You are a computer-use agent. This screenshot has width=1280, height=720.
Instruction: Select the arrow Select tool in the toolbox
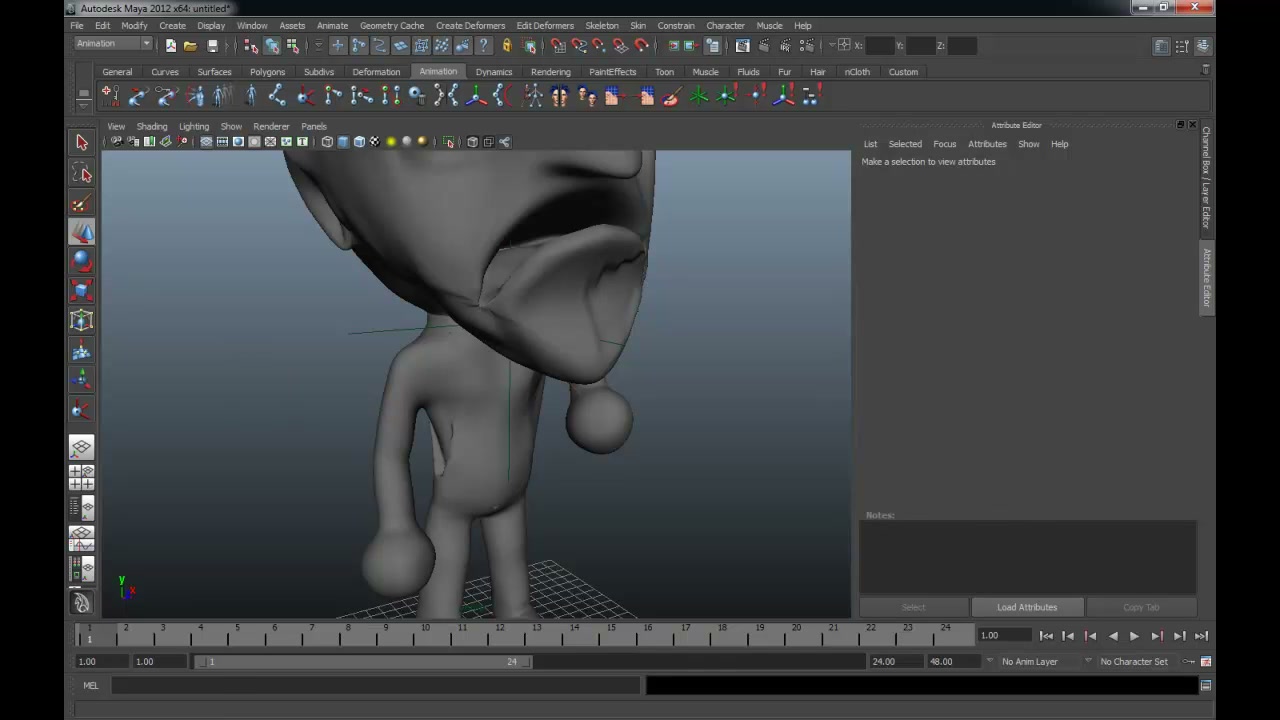click(82, 143)
